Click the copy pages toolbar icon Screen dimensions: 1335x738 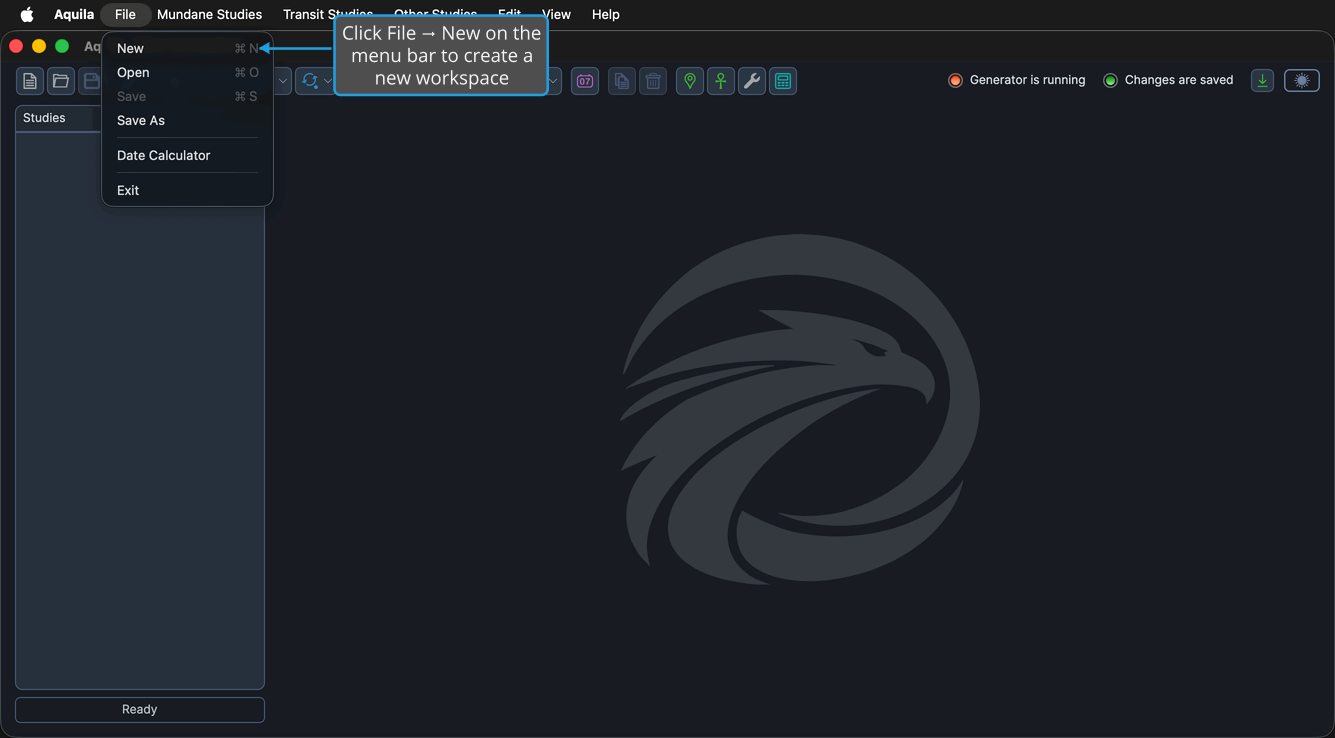pos(622,81)
